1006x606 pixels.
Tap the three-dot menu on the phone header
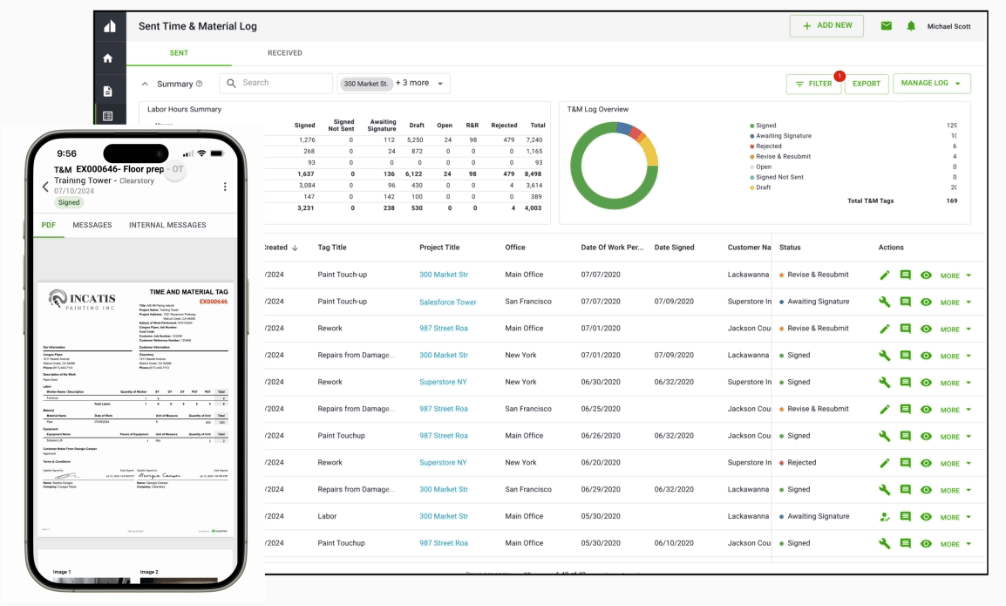click(x=225, y=186)
